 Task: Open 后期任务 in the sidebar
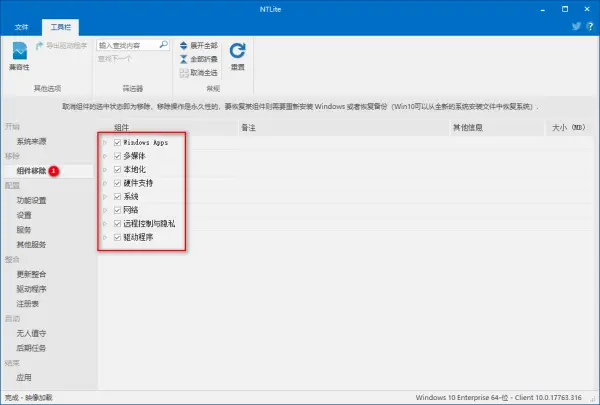pos(31,348)
